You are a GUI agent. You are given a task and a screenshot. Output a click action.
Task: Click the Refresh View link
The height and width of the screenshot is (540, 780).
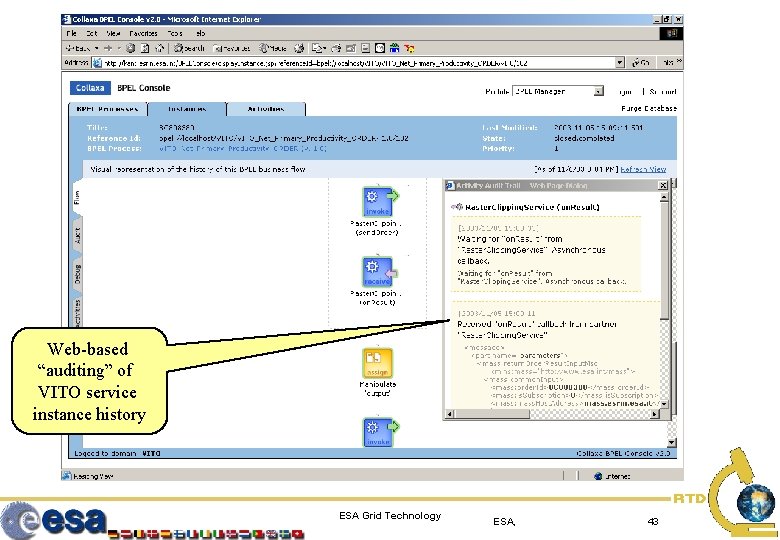pos(643,169)
